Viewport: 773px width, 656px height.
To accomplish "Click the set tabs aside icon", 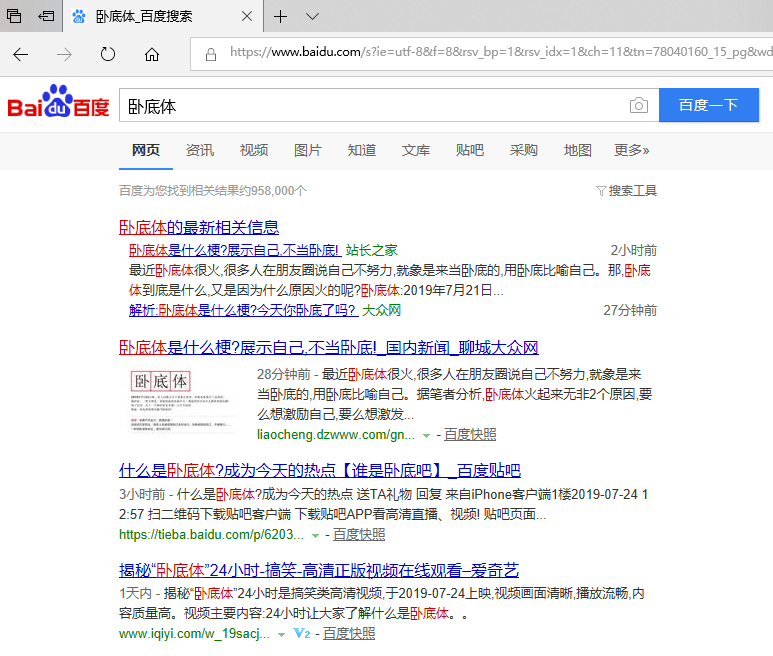I will tap(46, 16).
